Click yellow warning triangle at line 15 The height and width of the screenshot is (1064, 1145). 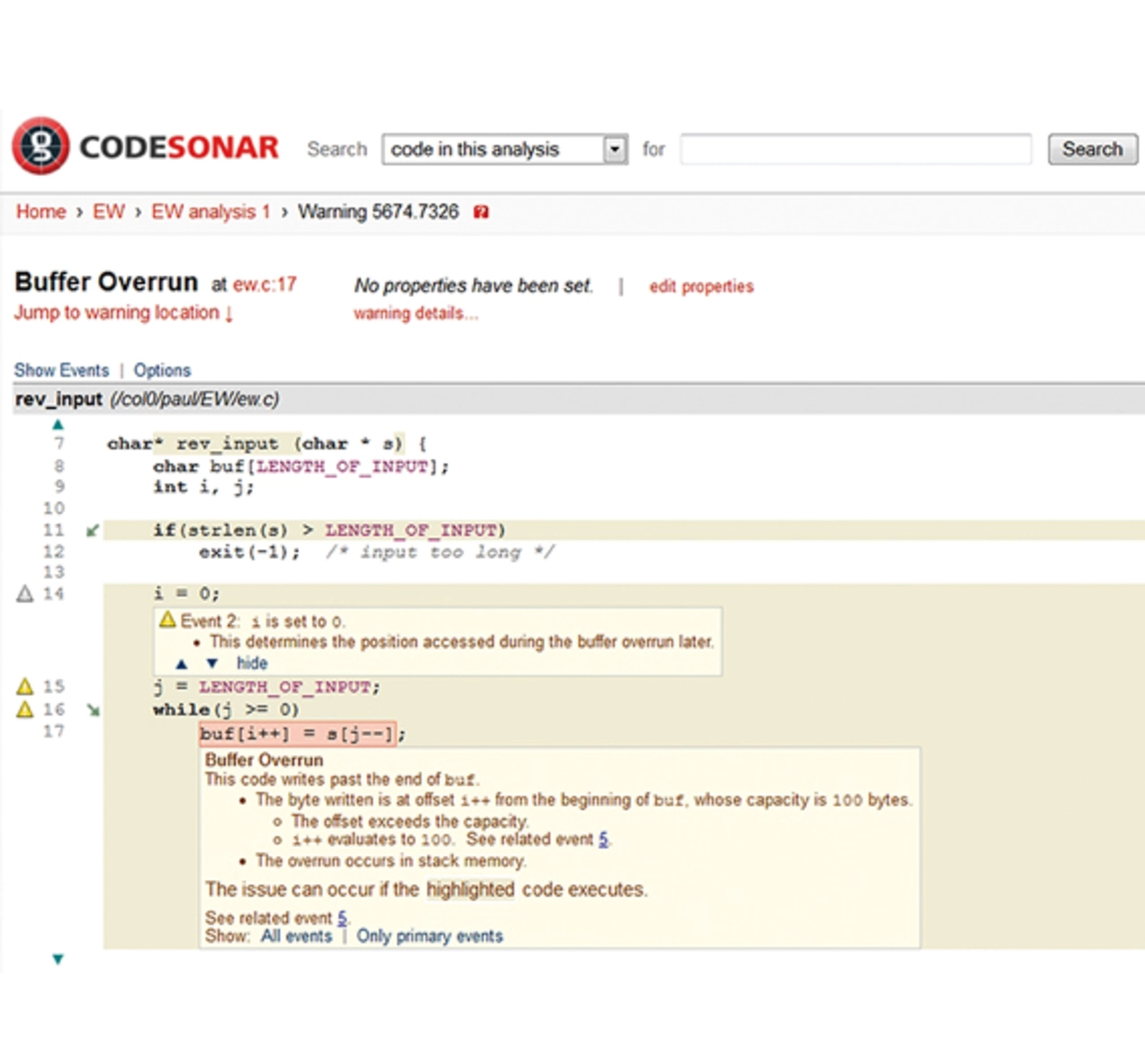tap(25, 687)
